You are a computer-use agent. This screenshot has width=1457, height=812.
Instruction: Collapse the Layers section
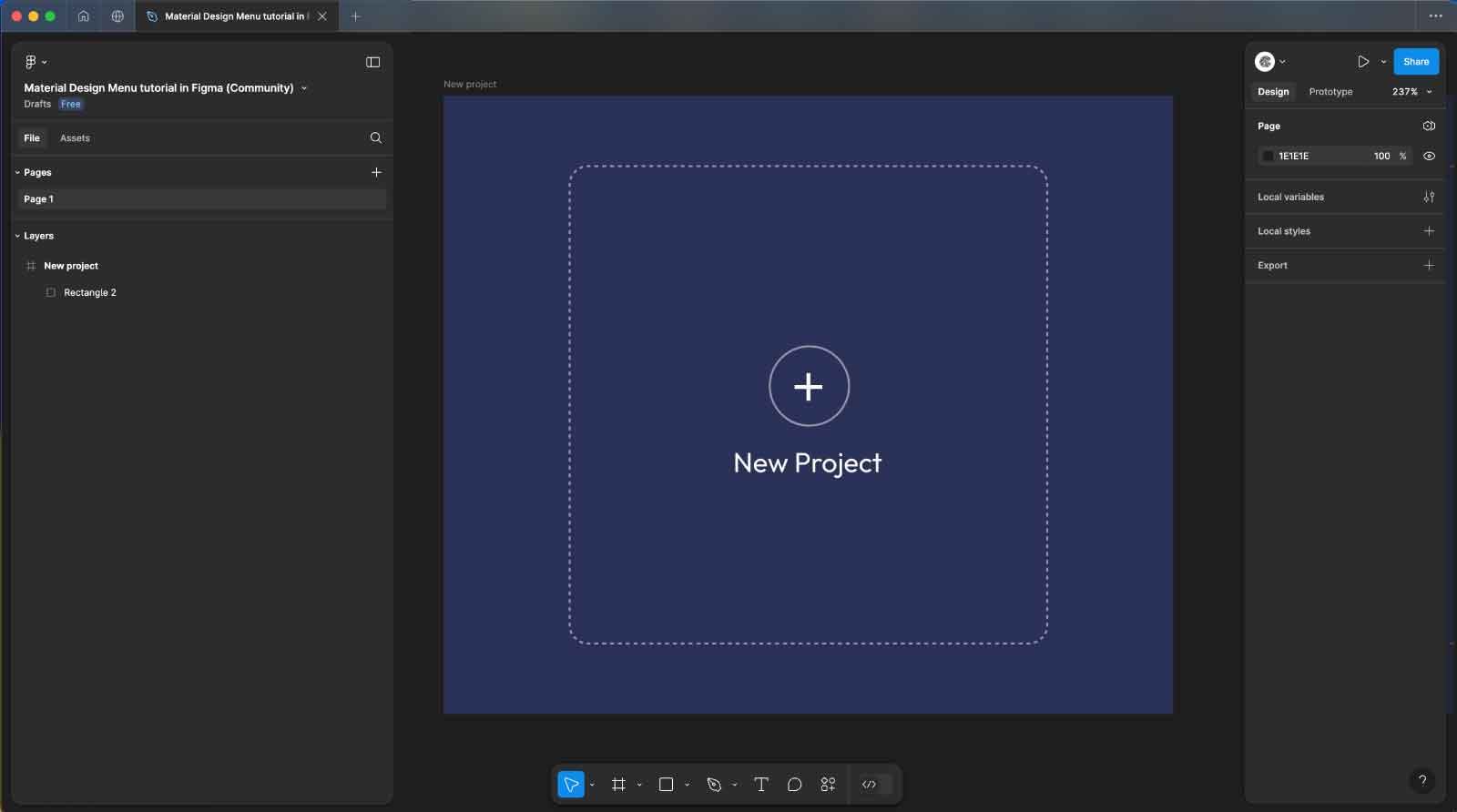(x=17, y=236)
